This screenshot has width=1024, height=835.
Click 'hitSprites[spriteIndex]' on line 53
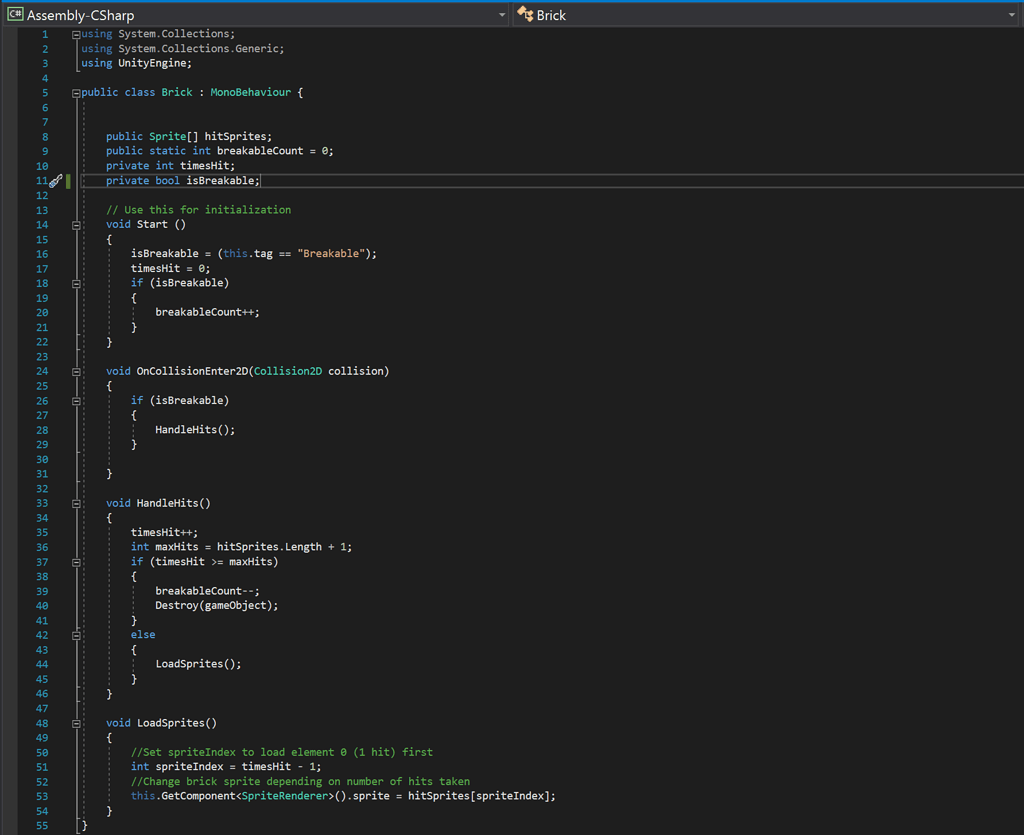[479, 796]
